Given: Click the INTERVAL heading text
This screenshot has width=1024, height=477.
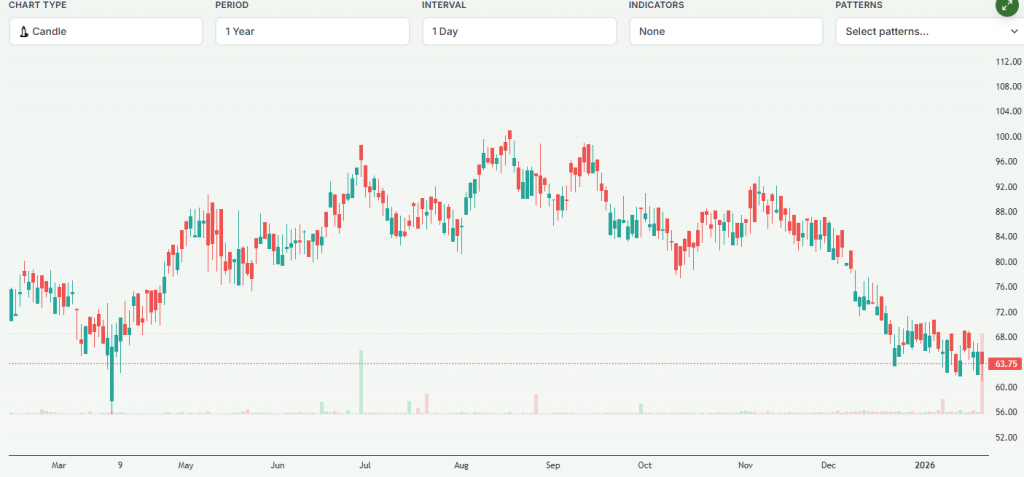Looking at the screenshot, I should [444, 5].
